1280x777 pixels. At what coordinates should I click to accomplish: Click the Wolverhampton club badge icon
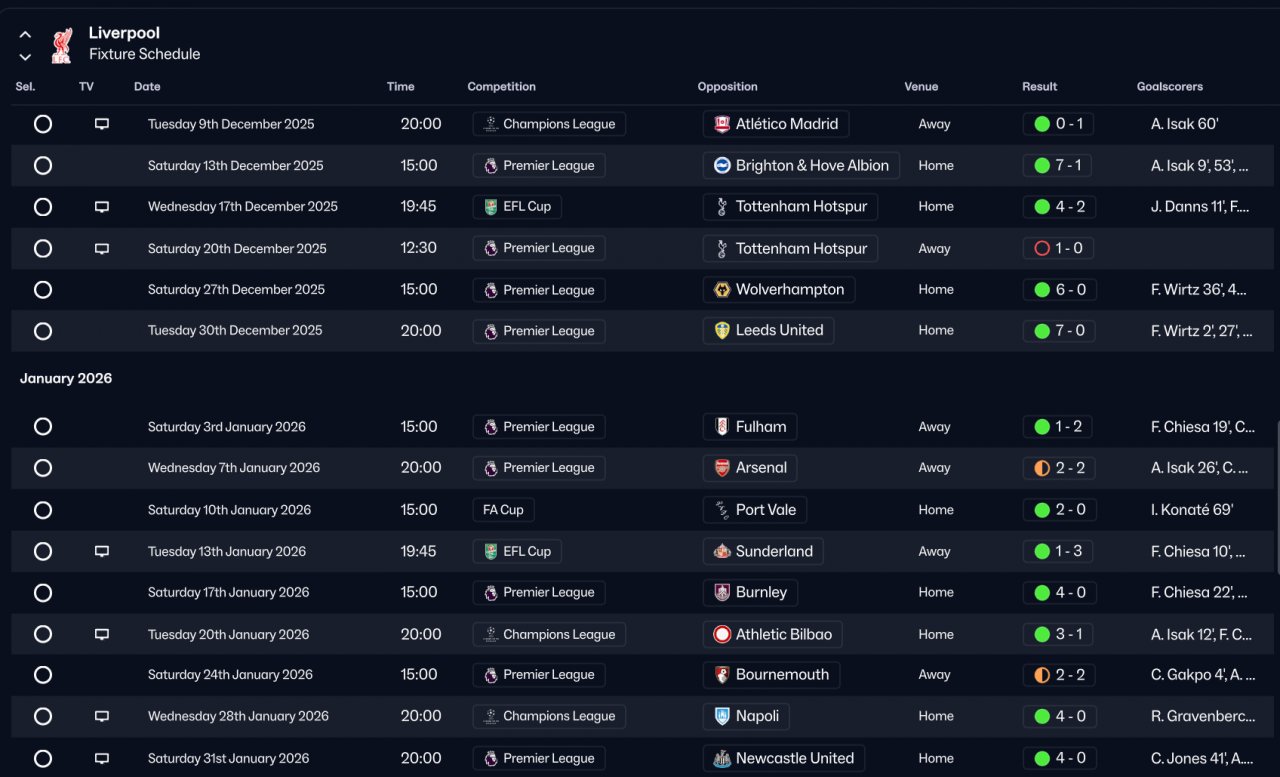coord(722,290)
